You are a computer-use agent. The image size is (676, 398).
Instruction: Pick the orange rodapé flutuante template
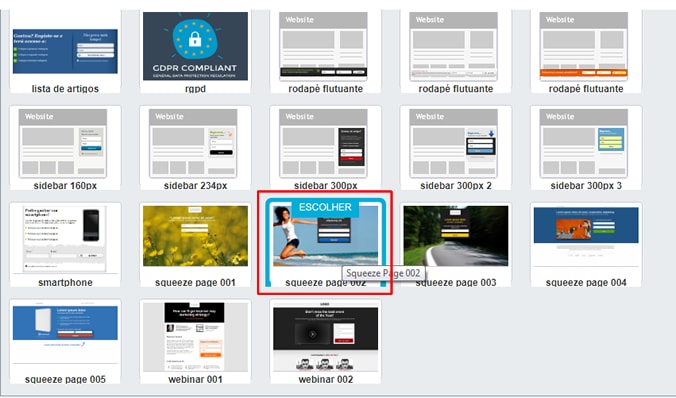586,51
